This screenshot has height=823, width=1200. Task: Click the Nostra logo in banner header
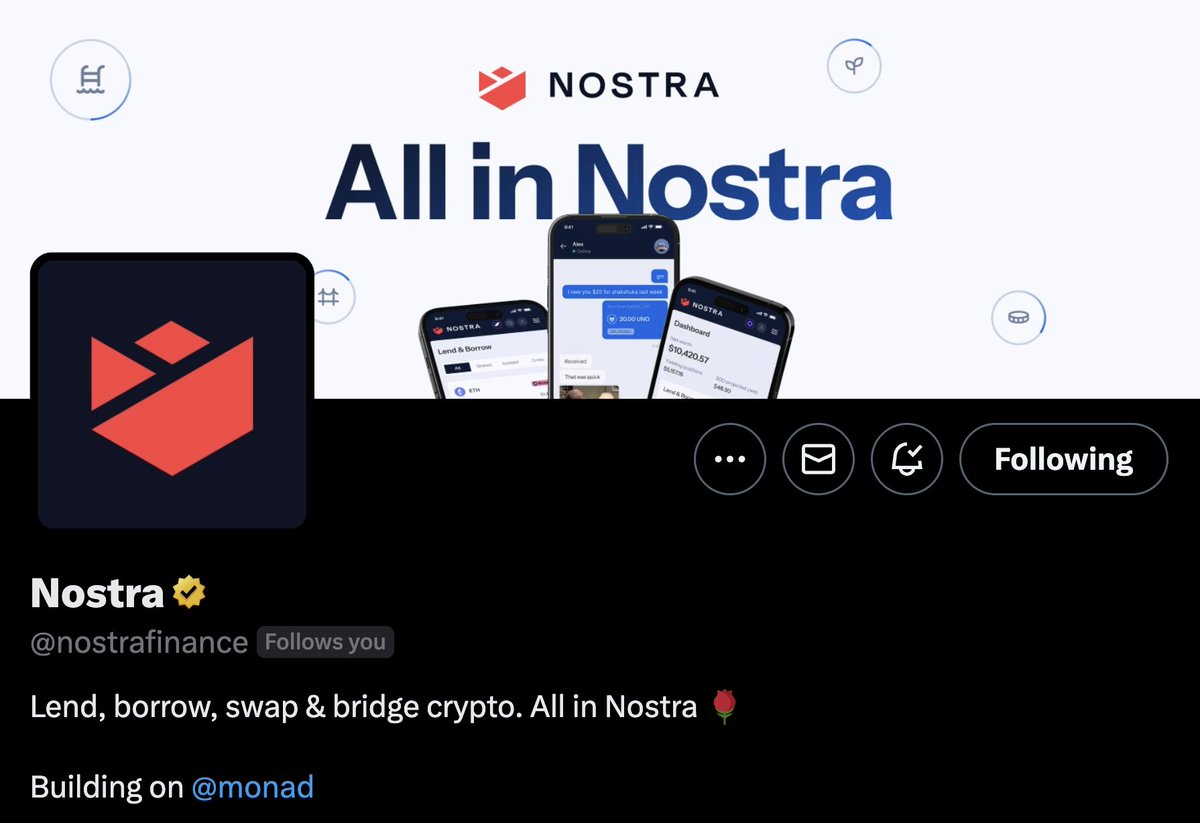click(x=598, y=86)
